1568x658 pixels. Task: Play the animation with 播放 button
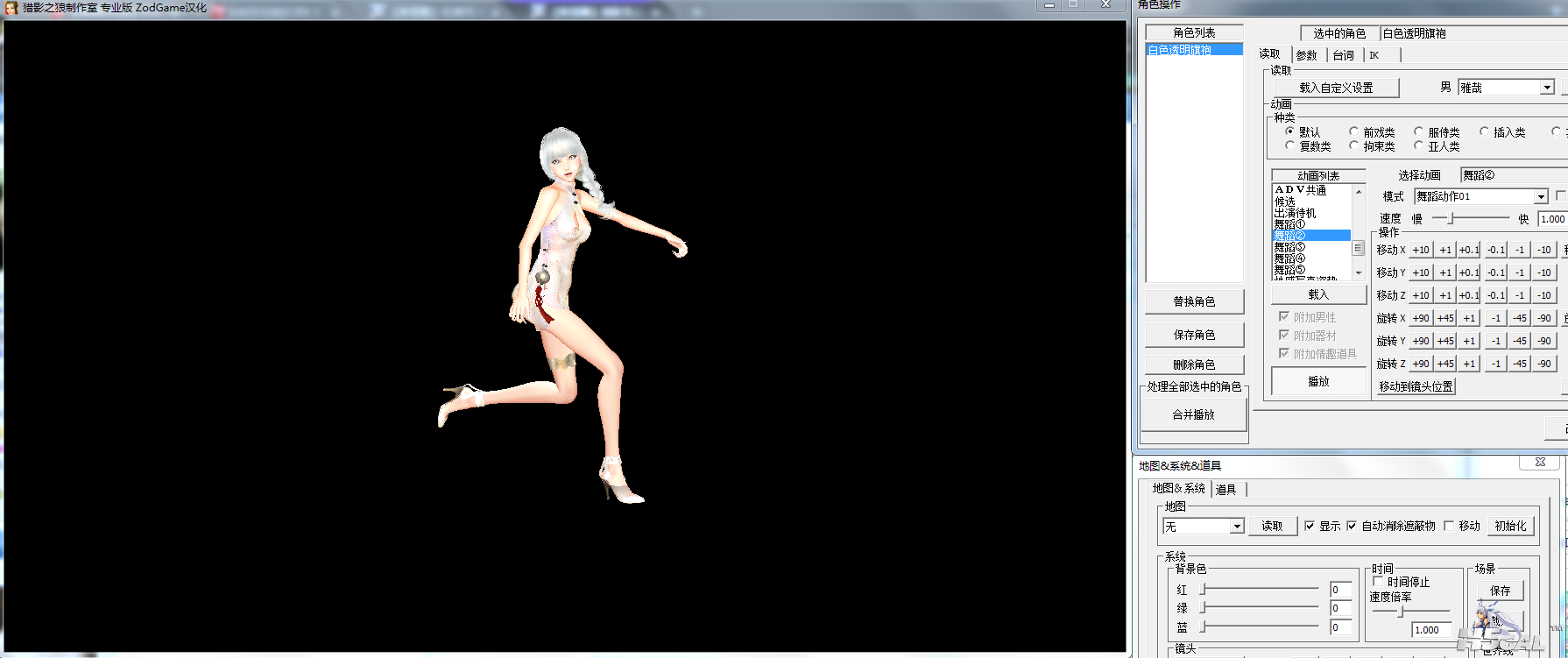click(1318, 381)
